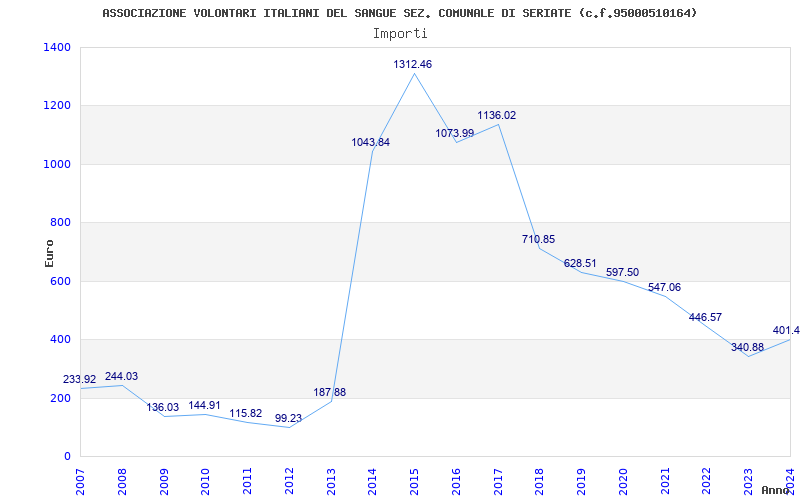Click the 'Importi' subtitle
Screen dimensions: 800x500
click(x=400, y=34)
